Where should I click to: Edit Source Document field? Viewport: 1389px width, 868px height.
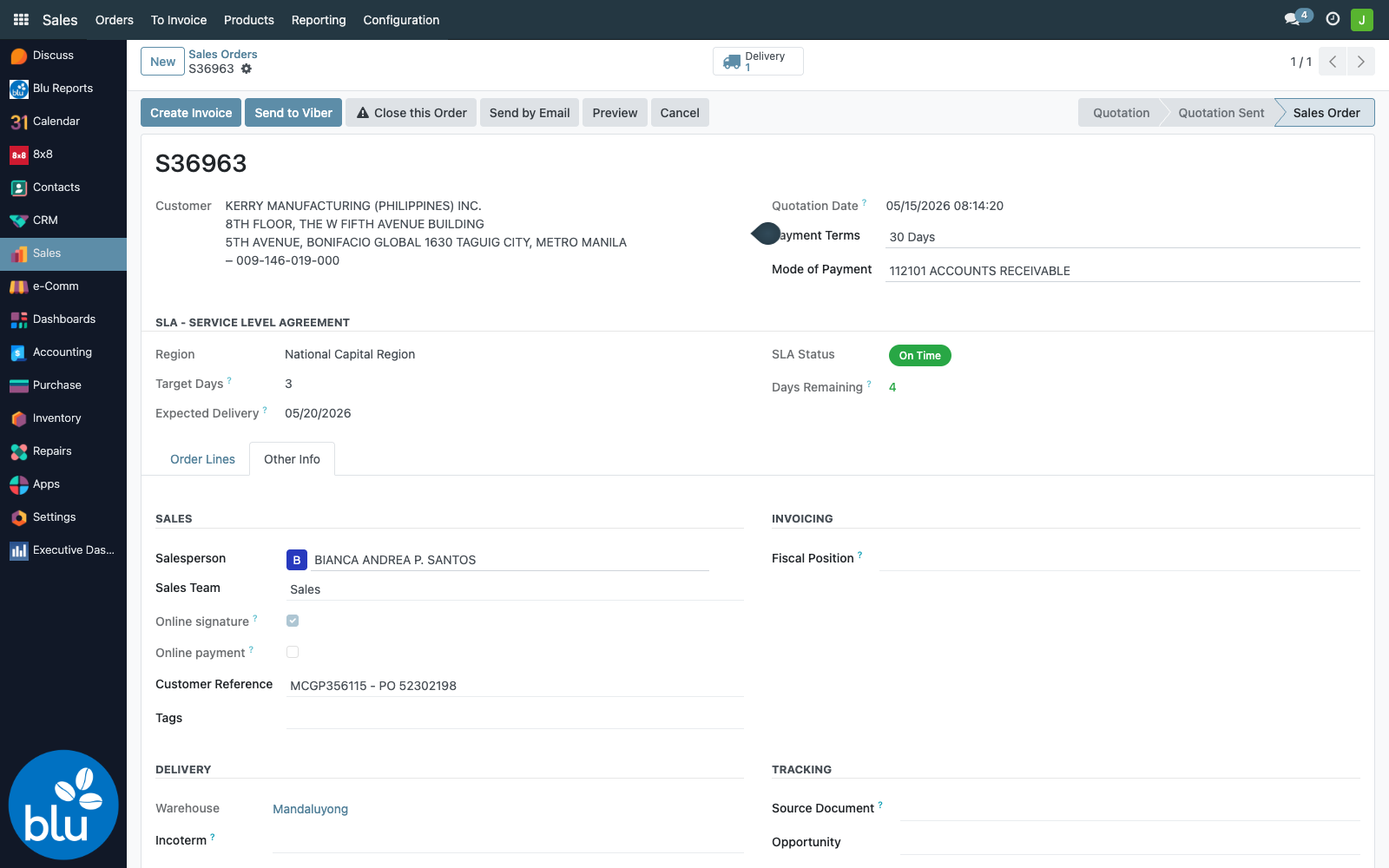[1130, 809]
